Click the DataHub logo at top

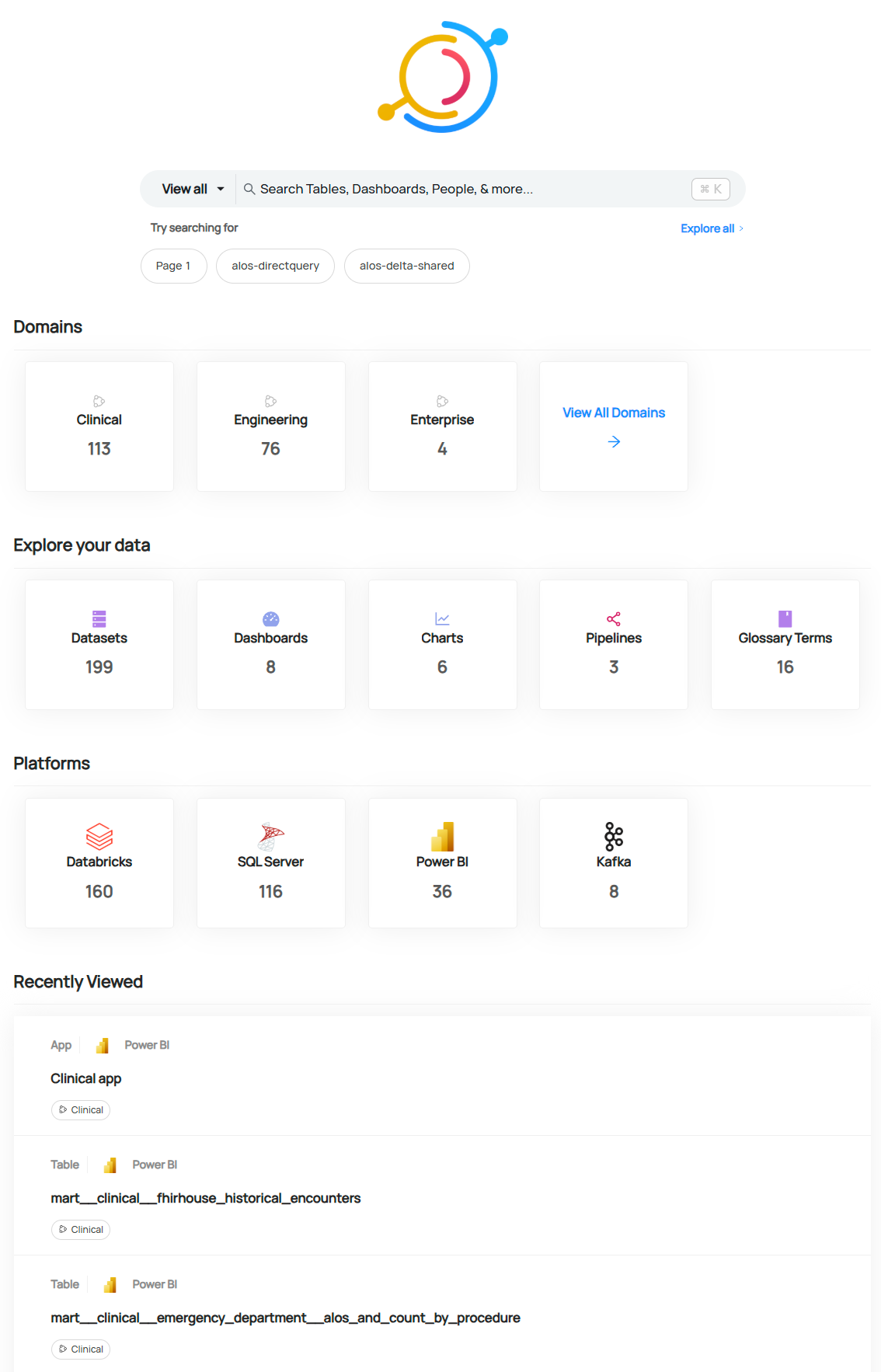pos(442,77)
